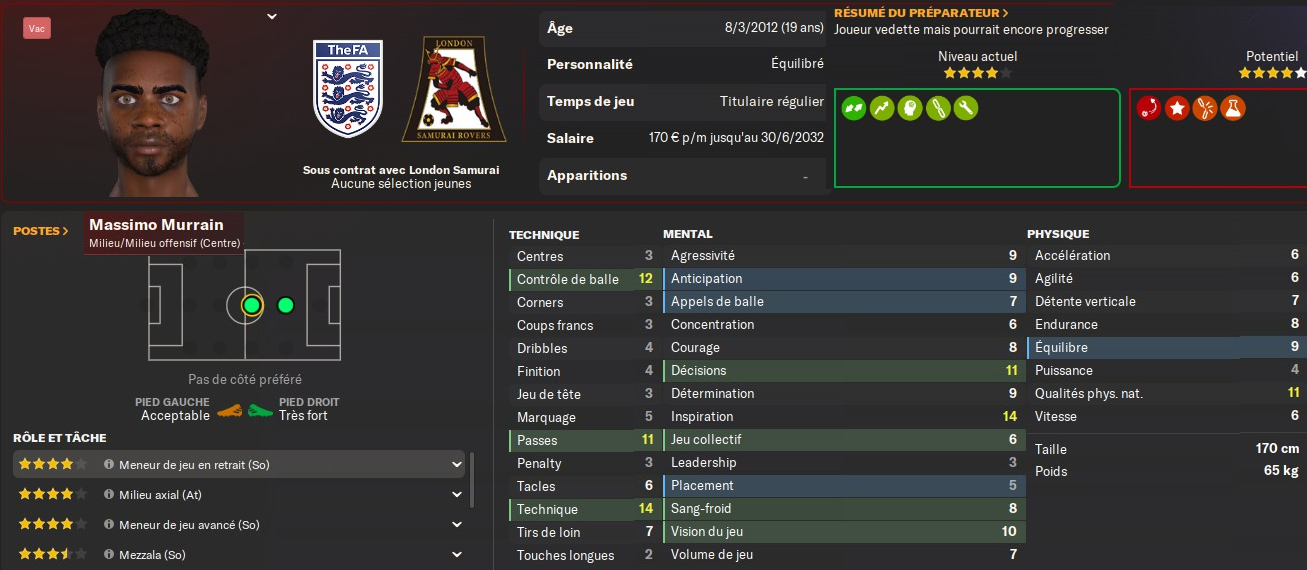The height and width of the screenshot is (570, 1307).
Task: Click the TheFA England crest
Action: [x=347, y=89]
